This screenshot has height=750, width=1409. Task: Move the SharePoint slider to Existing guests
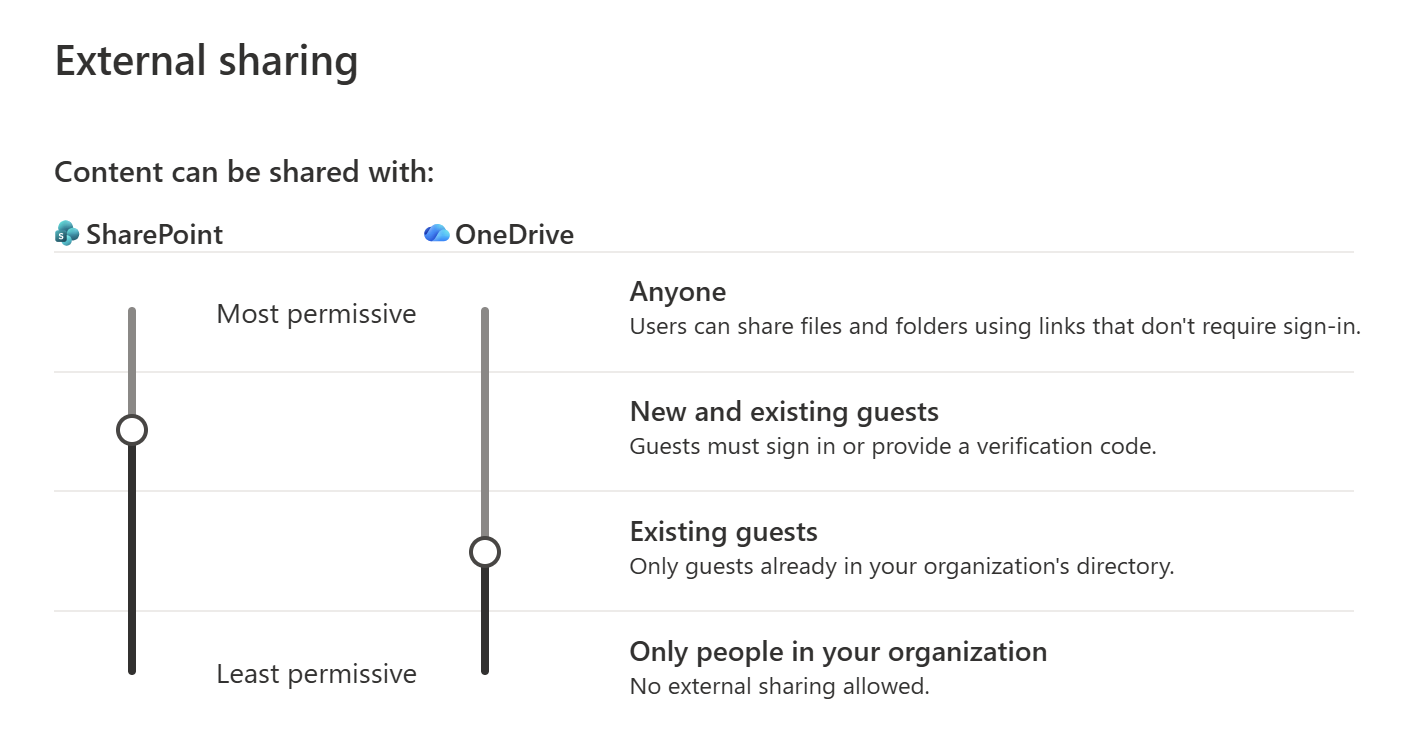(131, 551)
